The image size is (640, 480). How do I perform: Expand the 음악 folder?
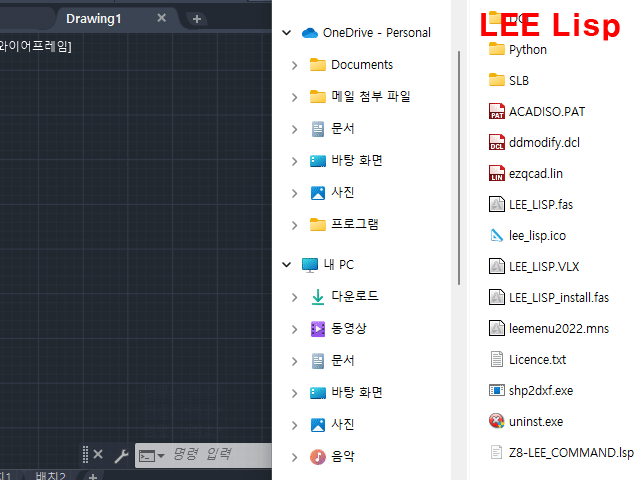click(x=295, y=458)
